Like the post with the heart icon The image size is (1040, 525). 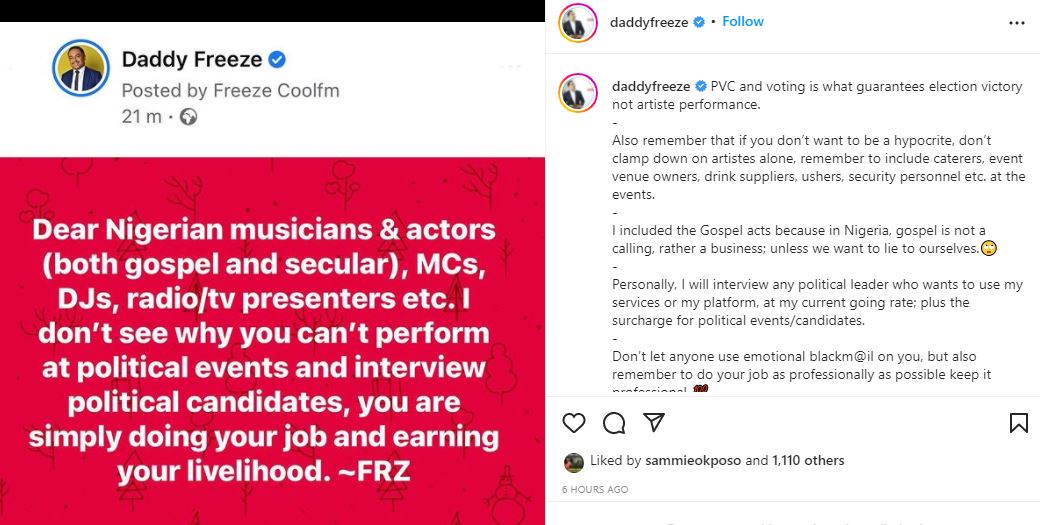coord(573,423)
